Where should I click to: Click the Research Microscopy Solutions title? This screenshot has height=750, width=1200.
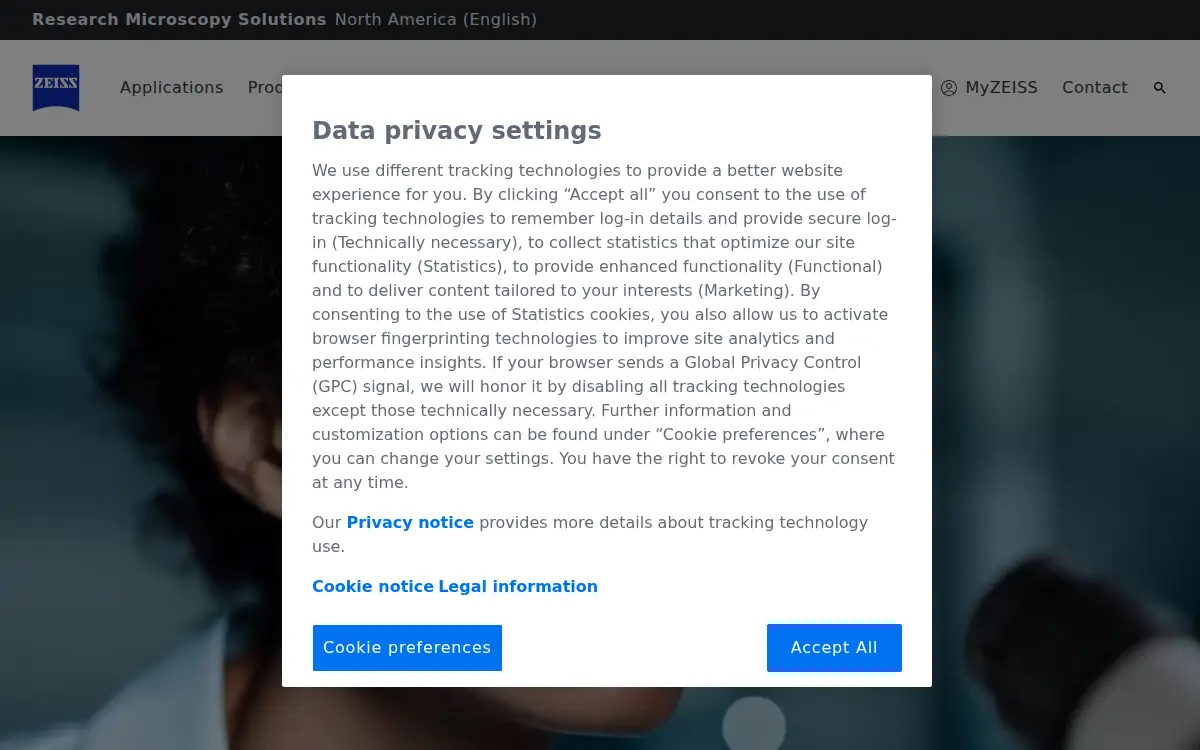tap(179, 20)
